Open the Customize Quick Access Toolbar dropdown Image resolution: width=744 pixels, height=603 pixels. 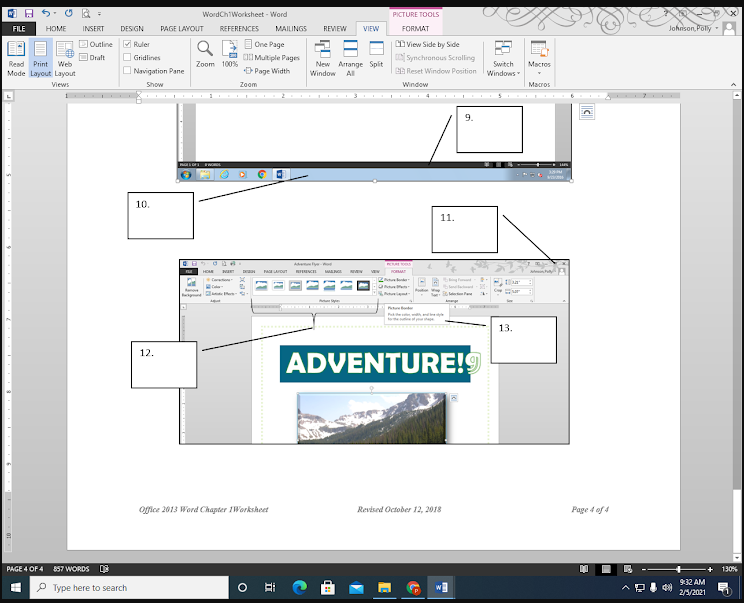pos(99,14)
